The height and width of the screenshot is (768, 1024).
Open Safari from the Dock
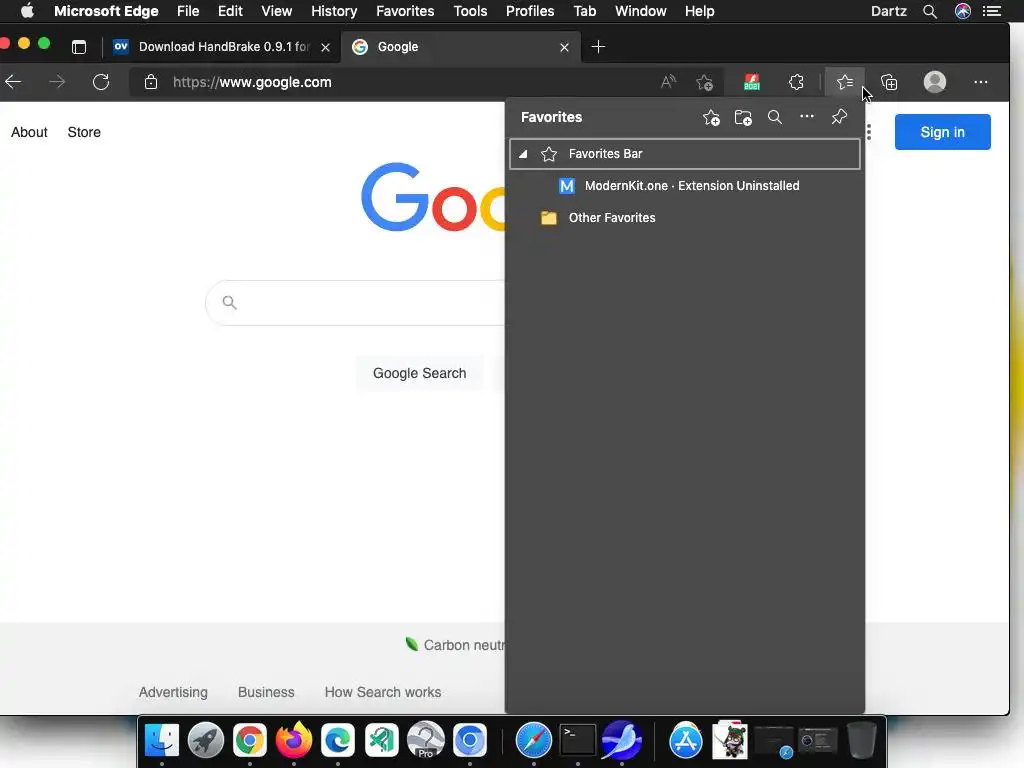coord(534,741)
